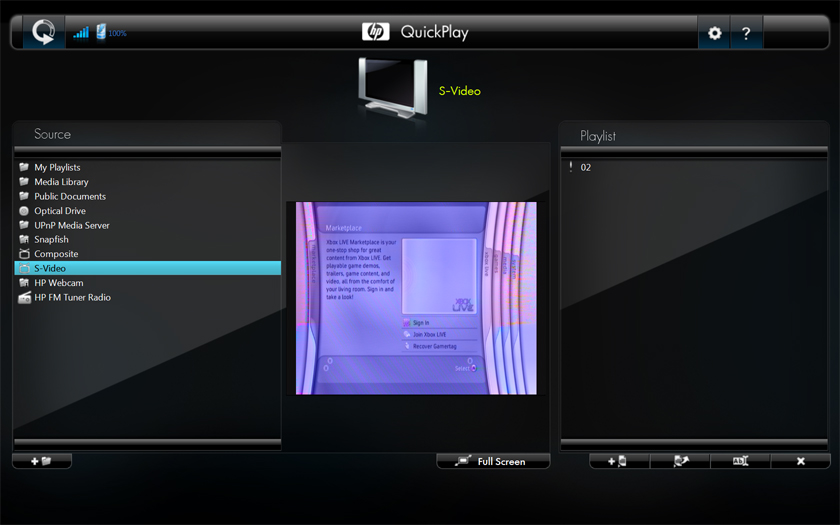This screenshot has height=525, width=840.
Task: Check the wireless signal strength icon
Action: pyautogui.click(x=81, y=33)
